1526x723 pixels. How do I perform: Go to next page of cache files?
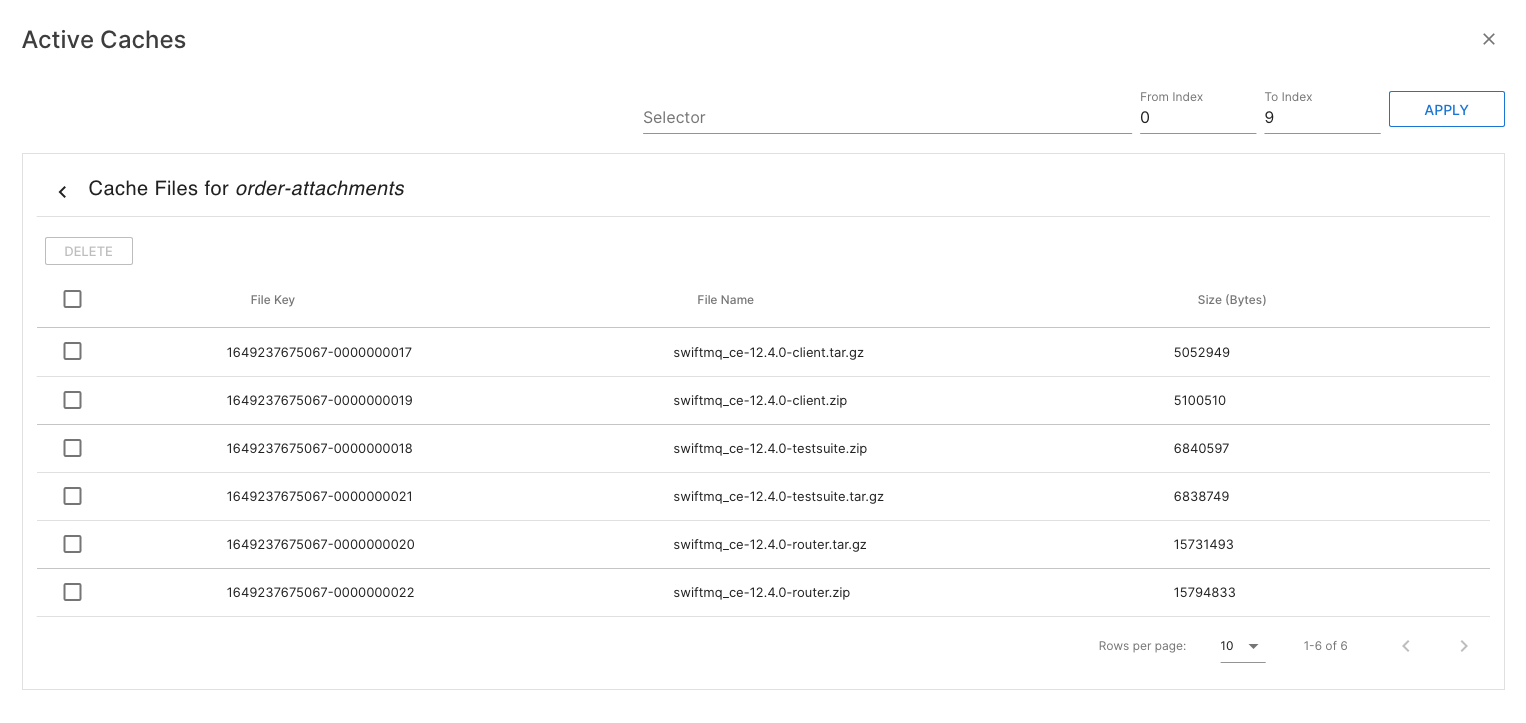click(x=1463, y=646)
